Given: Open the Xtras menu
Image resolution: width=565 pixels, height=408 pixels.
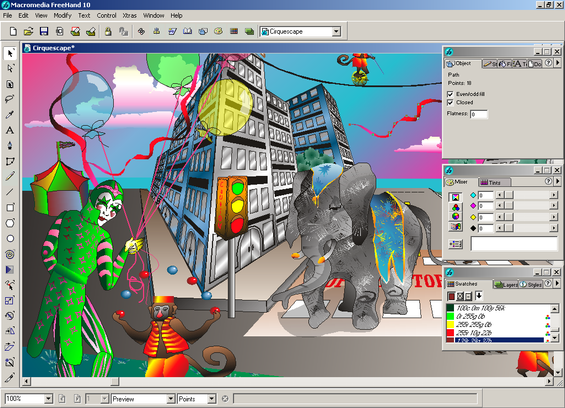Looking at the screenshot, I should click(x=129, y=15).
